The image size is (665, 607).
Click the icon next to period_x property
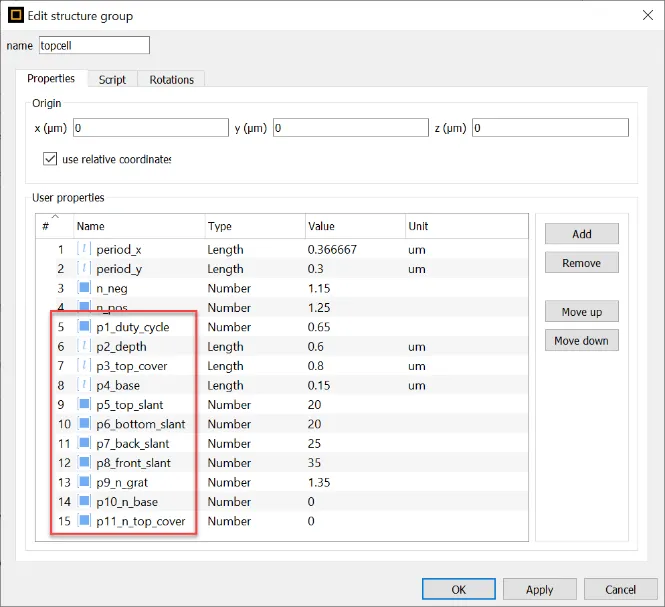coord(84,249)
